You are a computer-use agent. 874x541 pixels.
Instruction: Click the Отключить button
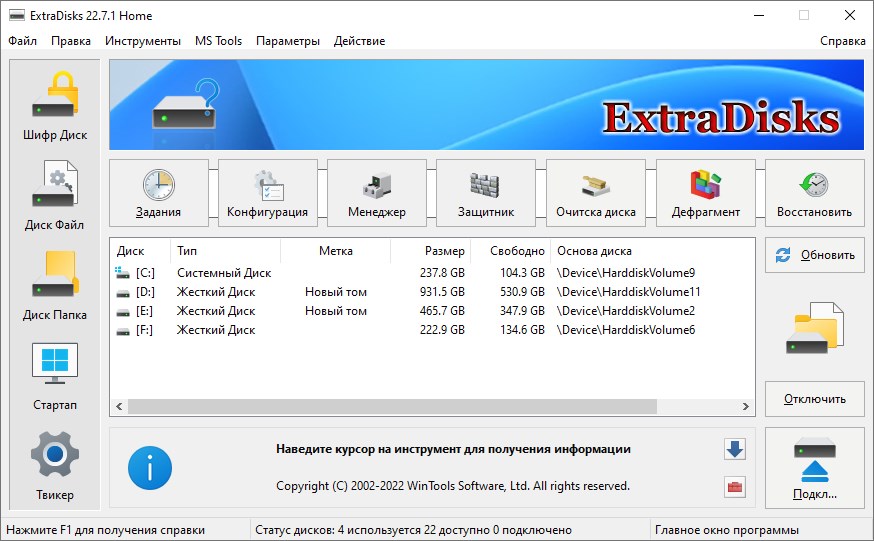click(814, 399)
